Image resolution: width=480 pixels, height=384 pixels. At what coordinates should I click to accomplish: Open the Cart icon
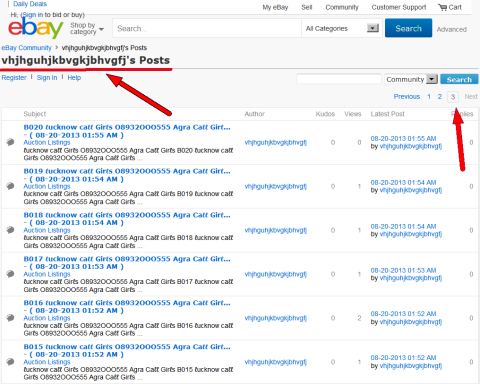tap(442, 7)
